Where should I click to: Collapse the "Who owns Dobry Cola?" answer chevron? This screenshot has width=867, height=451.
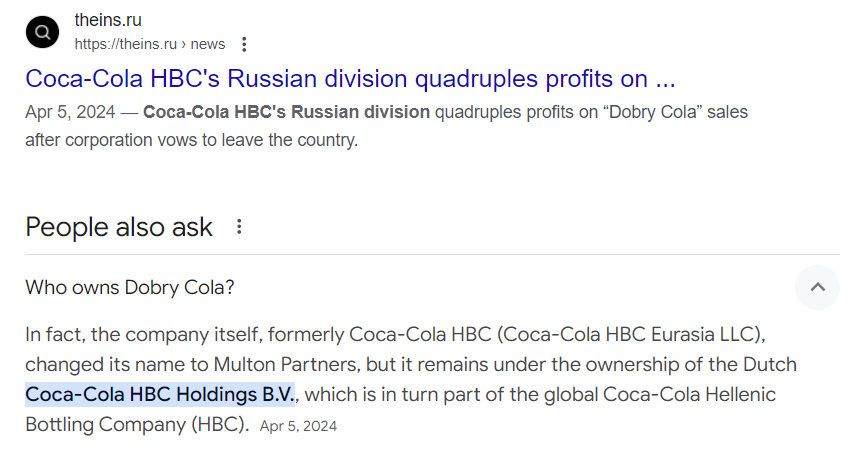click(817, 288)
